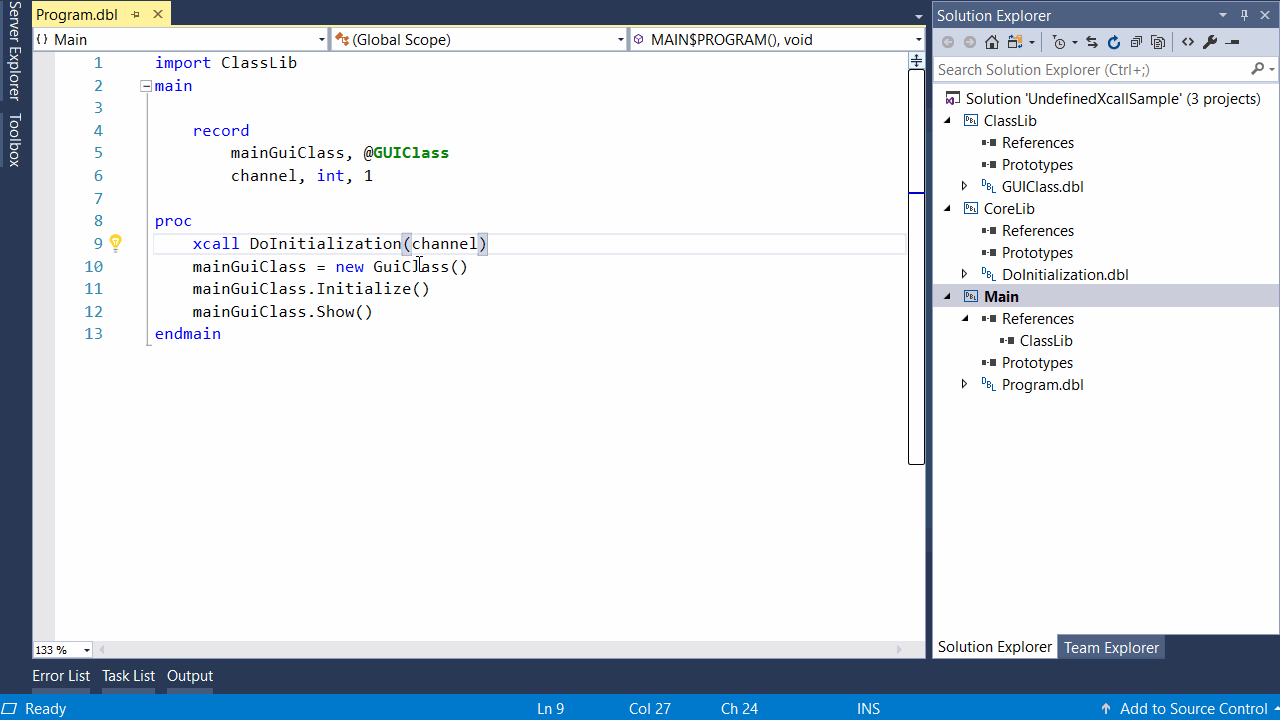1280x720 pixels.
Task: Expand the DoInitialization.dbl file node
Action: (x=965, y=274)
